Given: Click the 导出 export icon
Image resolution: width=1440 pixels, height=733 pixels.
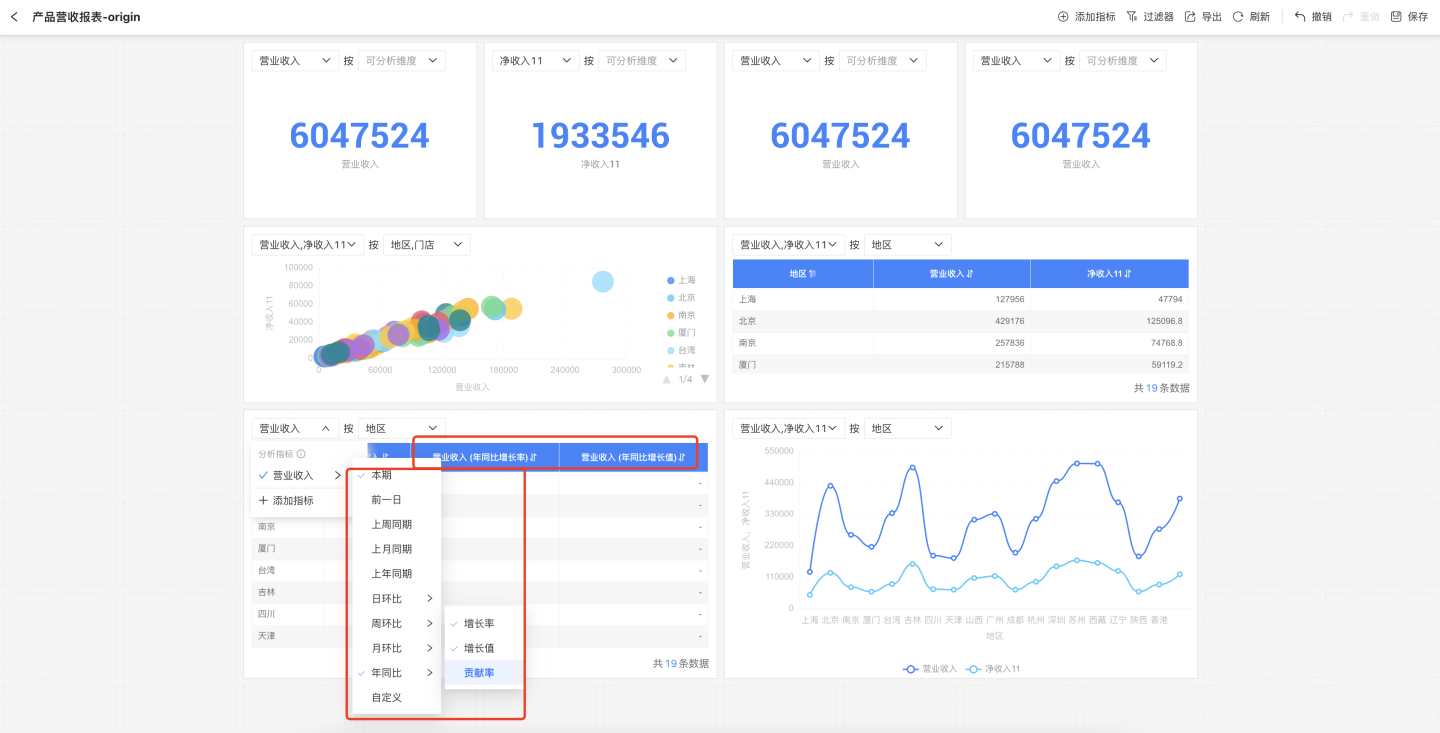Looking at the screenshot, I should pyautogui.click(x=1190, y=17).
